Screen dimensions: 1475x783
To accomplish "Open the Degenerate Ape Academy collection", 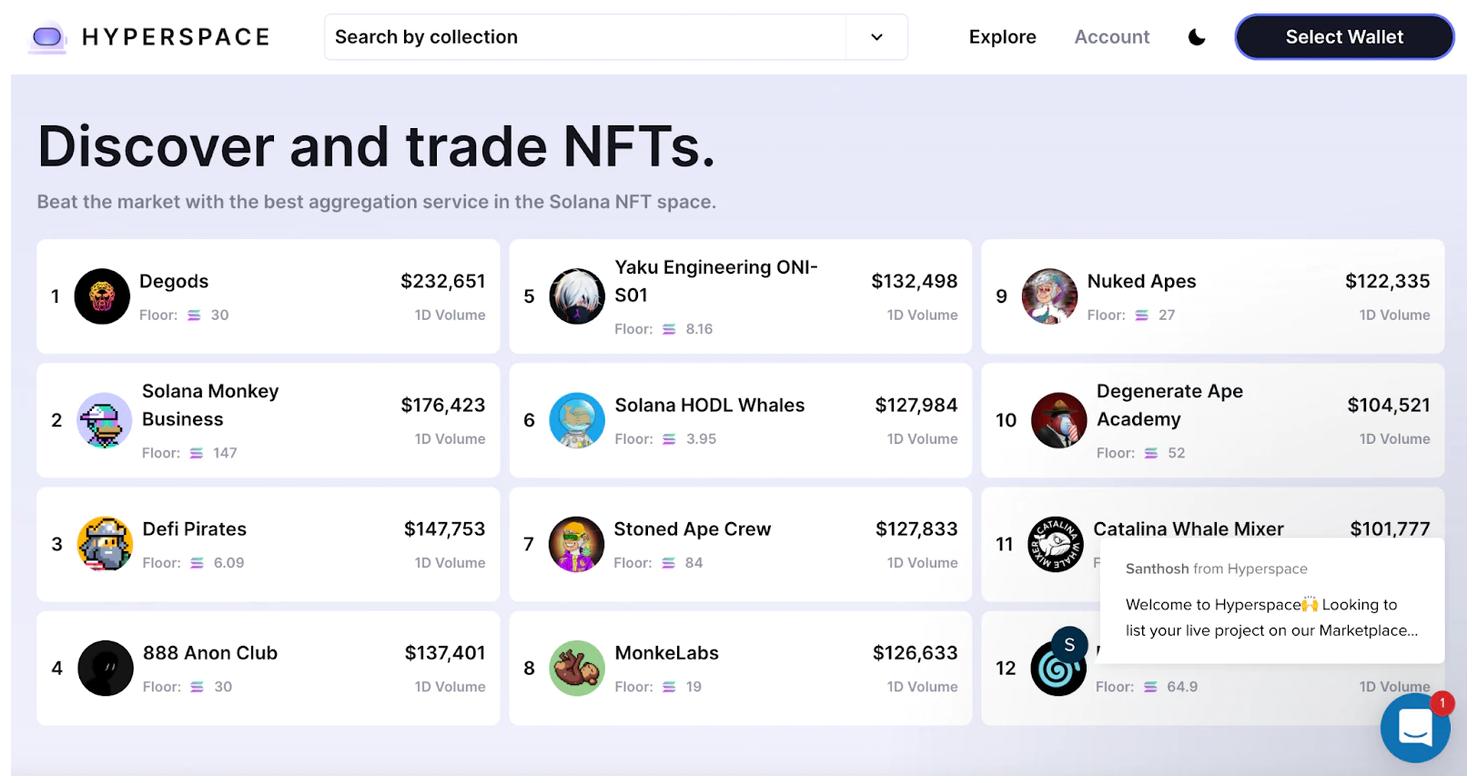I will click(x=1169, y=405).
